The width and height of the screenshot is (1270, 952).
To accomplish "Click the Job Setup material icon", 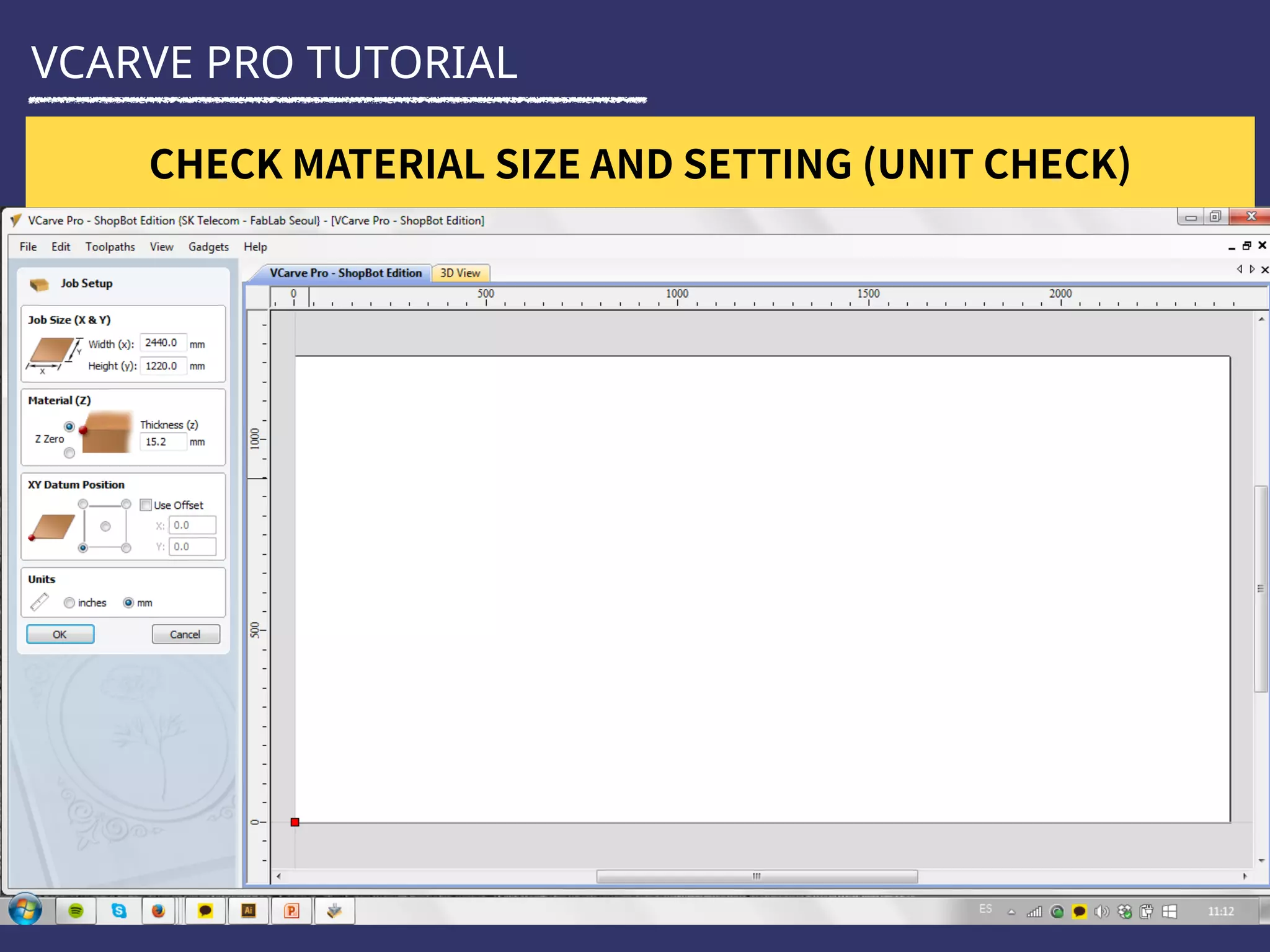I will pyautogui.click(x=39, y=284).
